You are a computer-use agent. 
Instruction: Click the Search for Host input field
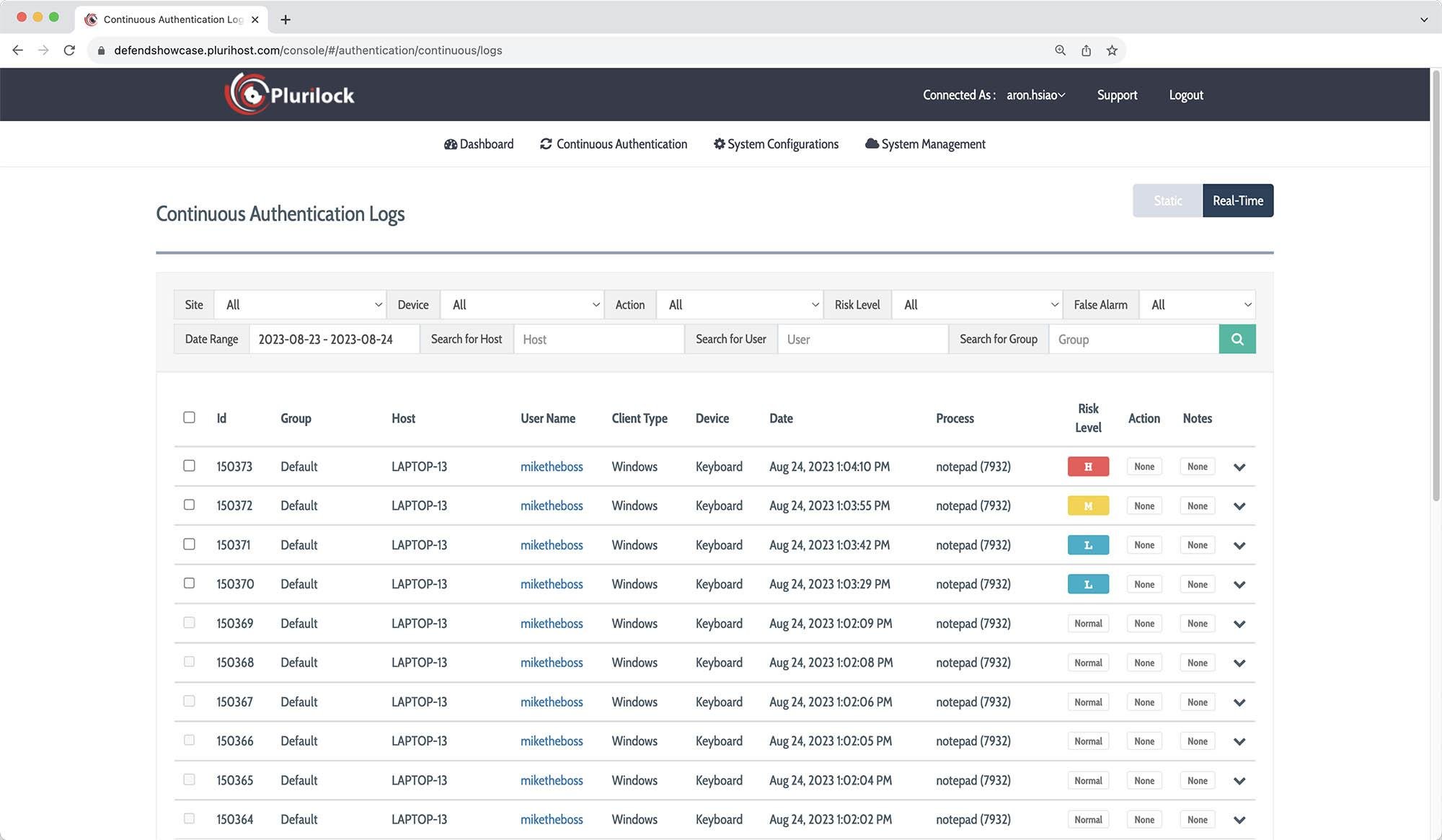[598, 339]
